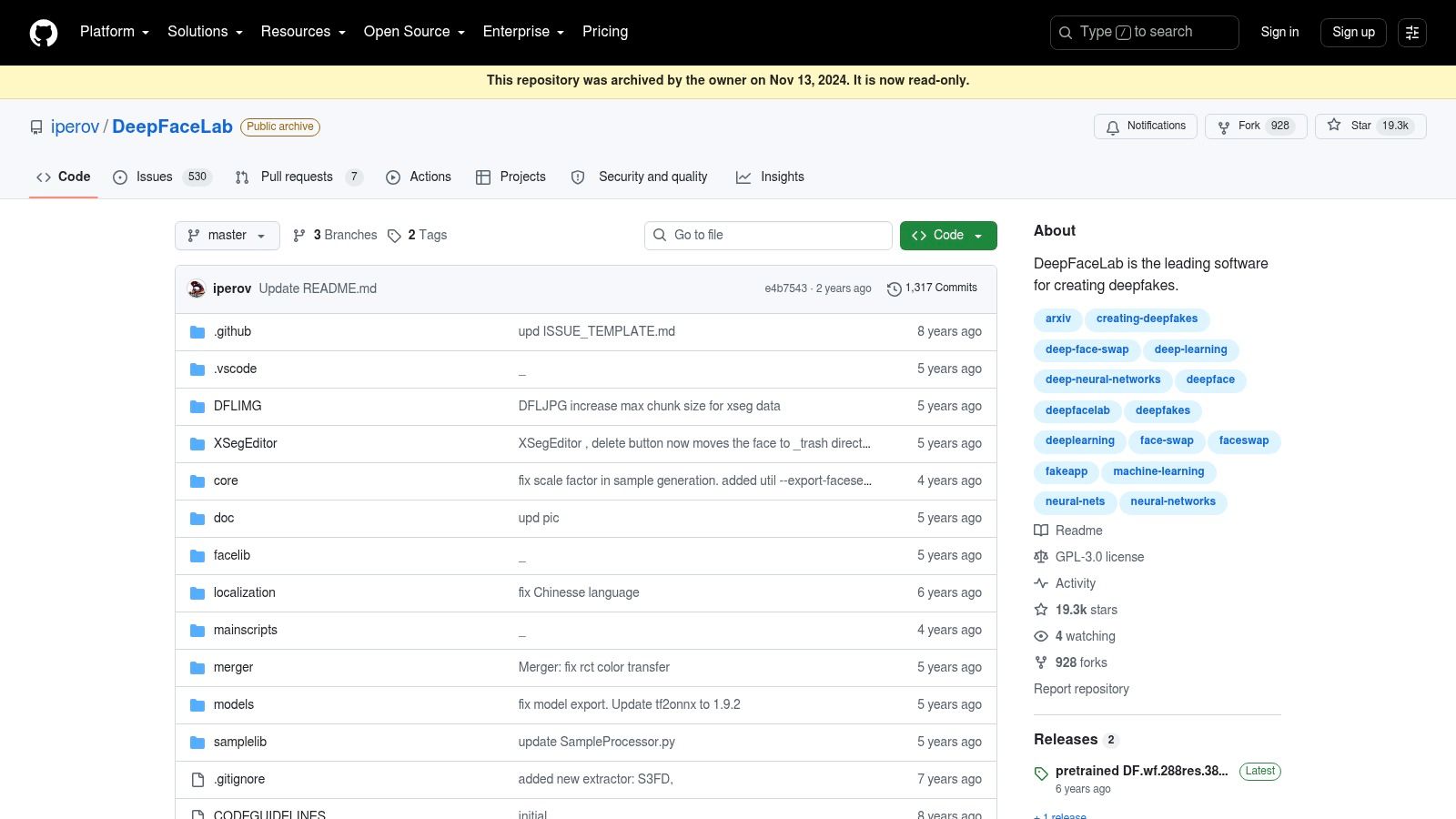The image size is (1456, 819).
Task: Open the XSegEditor folder icon
Action: [x=197, y=444]
